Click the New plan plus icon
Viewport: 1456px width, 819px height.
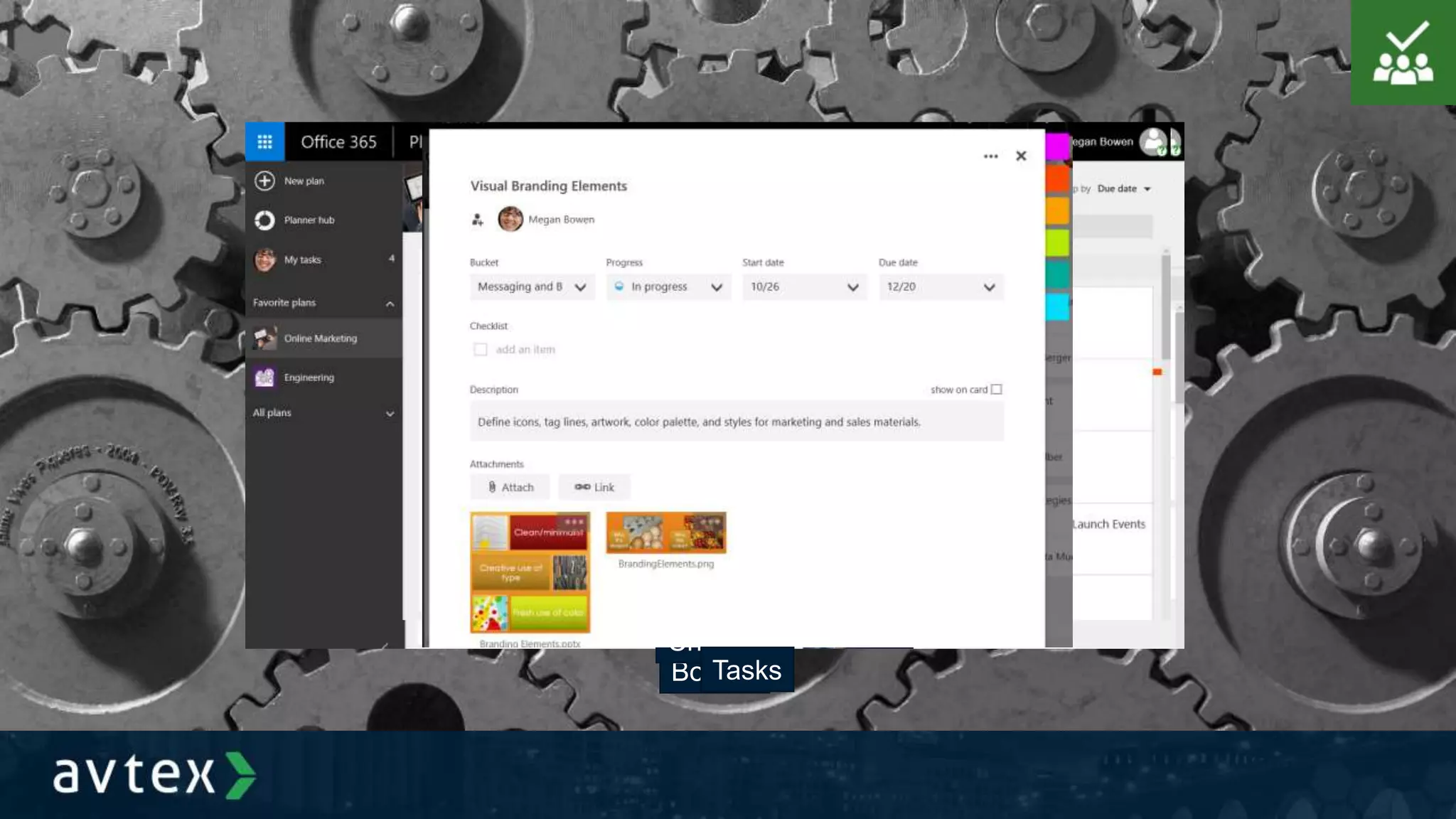coord(264,181)
